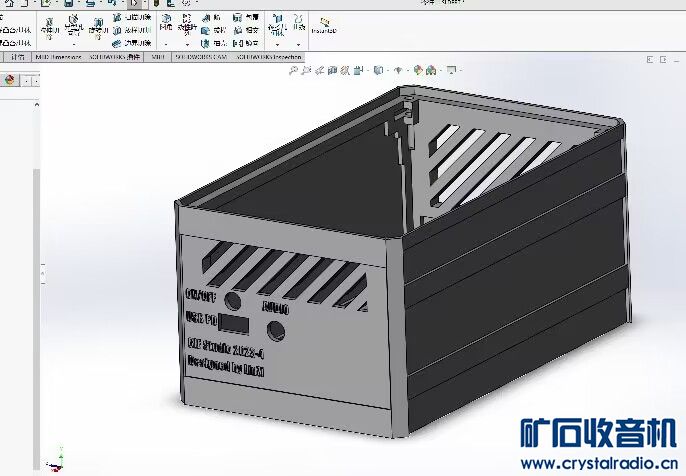The width and height of the screenshot is (686, 476).
Task: Expand the Hide/Show Items dropdown arrow
Action: [406, 70]
